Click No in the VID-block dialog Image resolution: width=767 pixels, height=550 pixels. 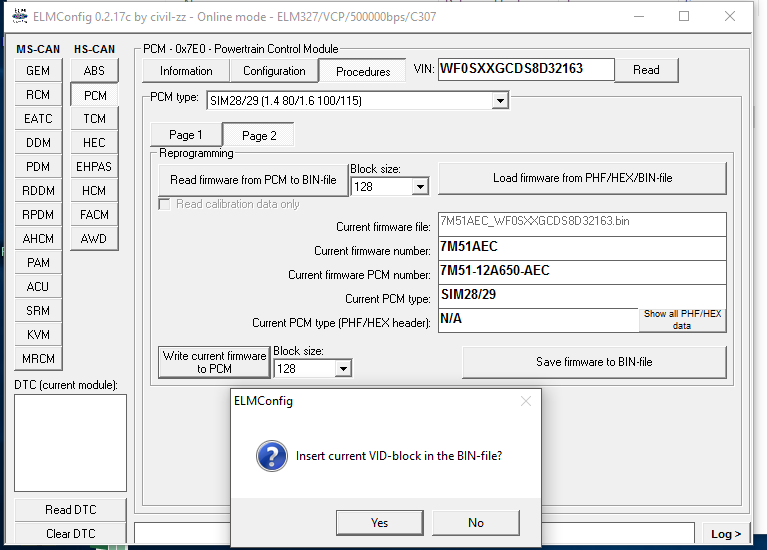pos(476,522)
